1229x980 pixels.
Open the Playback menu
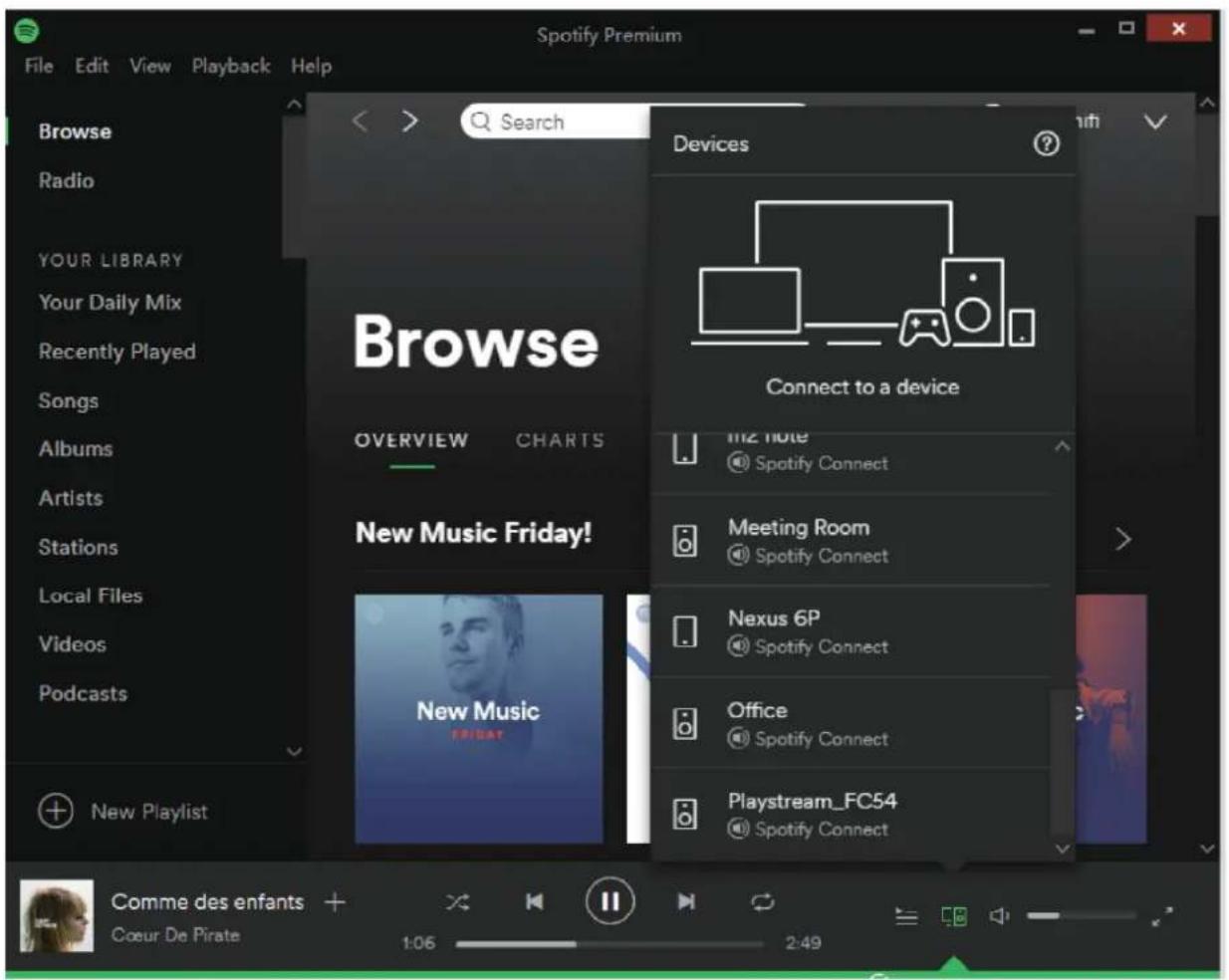click(x=231, y=66)
